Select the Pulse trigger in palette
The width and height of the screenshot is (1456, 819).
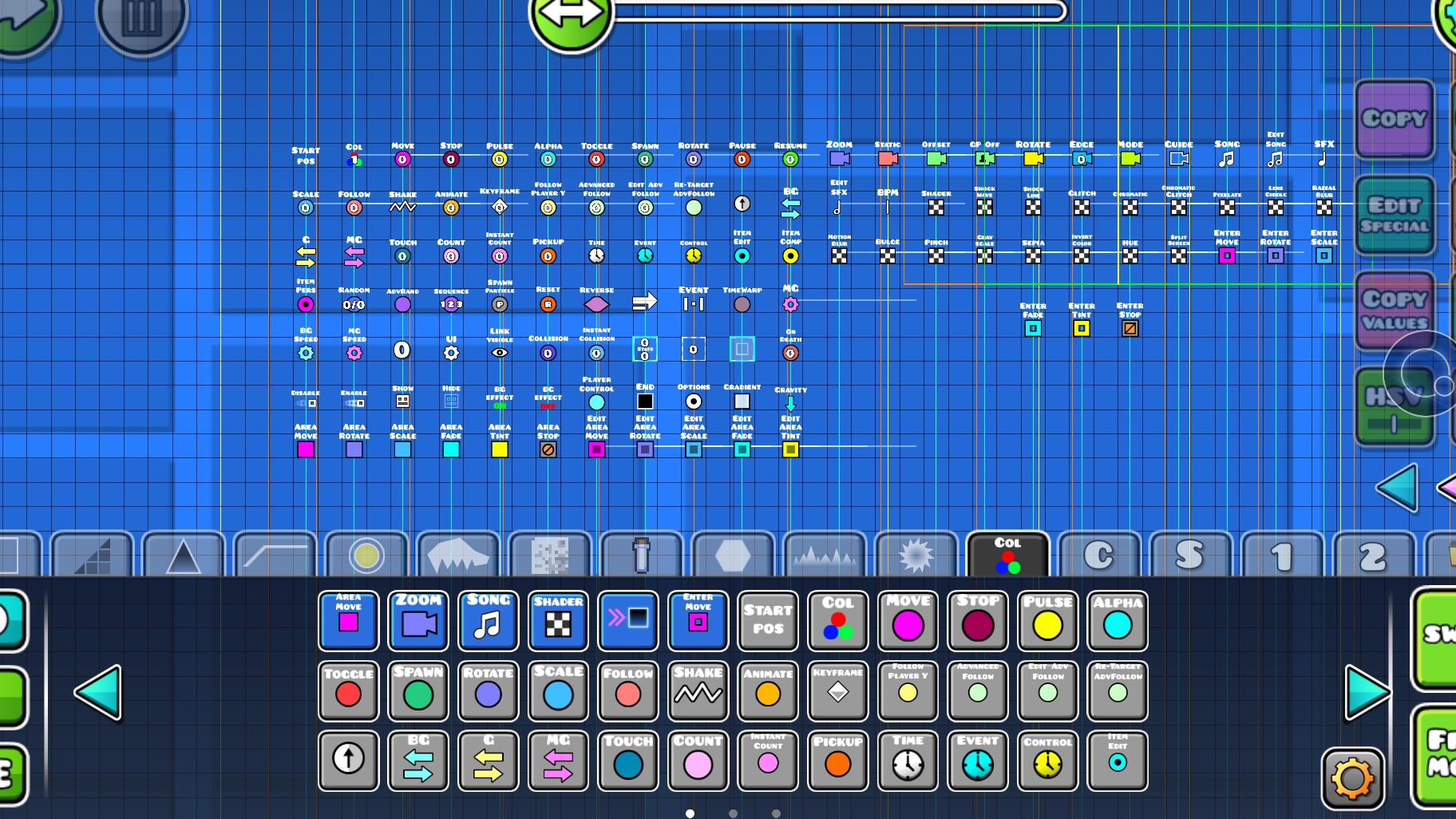(x=1048, y=621)
